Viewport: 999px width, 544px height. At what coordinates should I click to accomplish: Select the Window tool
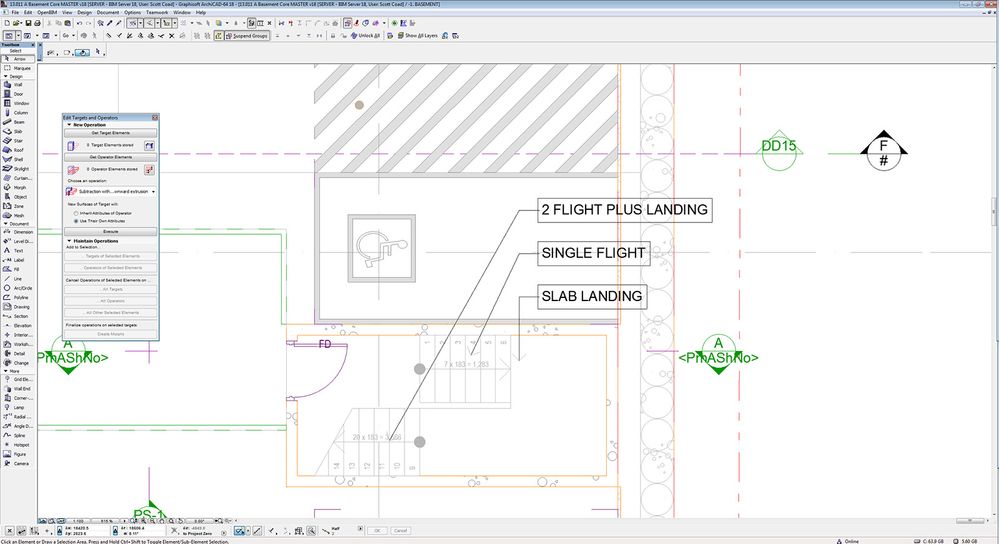[18, 103]
